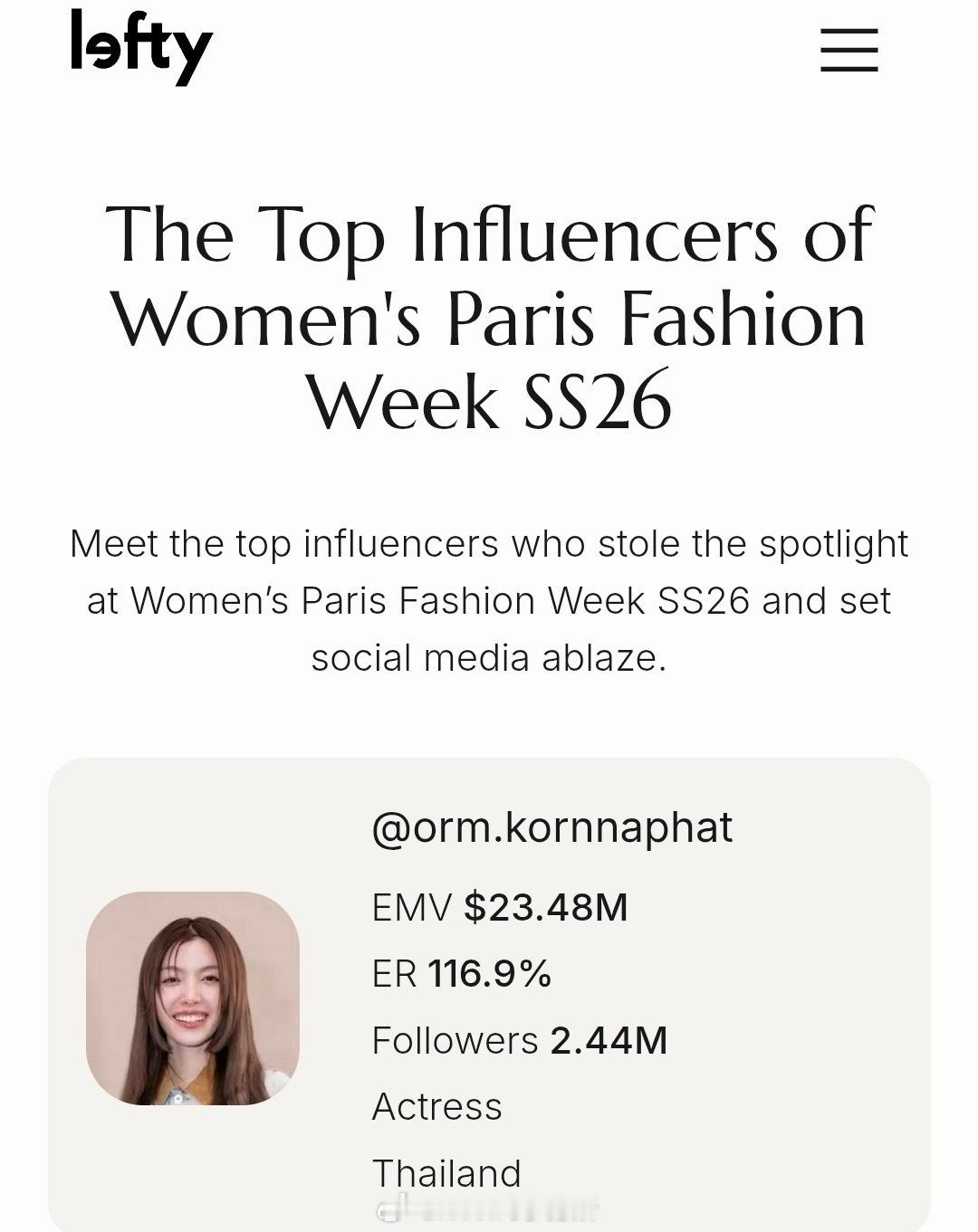Click the Followers label
Viewport: 978px width, 1232px height.
coord(455,1041)
